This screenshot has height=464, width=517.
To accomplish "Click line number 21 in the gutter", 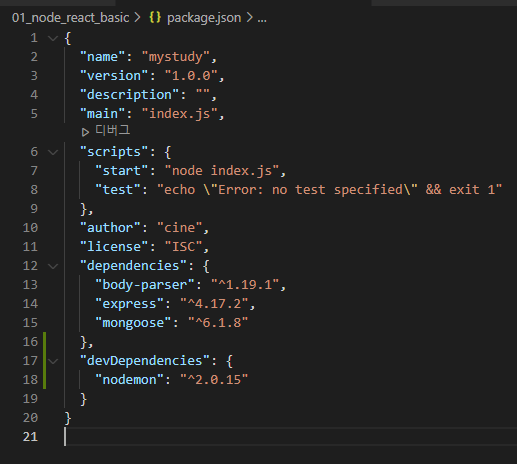I will click(30, 437).
